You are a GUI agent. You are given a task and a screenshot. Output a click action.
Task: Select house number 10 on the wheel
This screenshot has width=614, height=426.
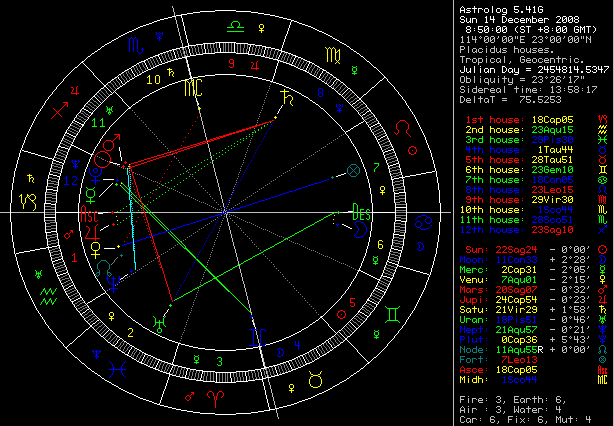tap(153, 78)
